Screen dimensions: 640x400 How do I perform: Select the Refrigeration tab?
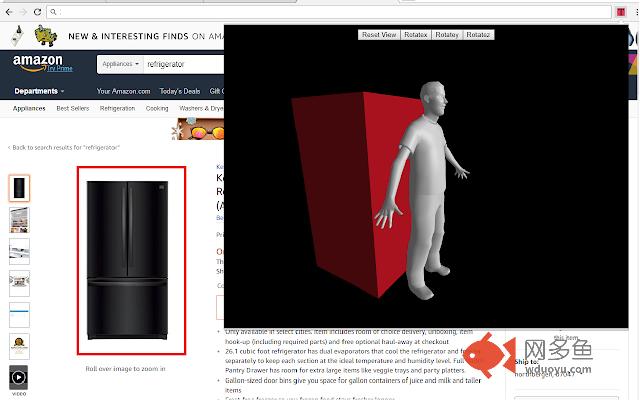pos(117,108)
